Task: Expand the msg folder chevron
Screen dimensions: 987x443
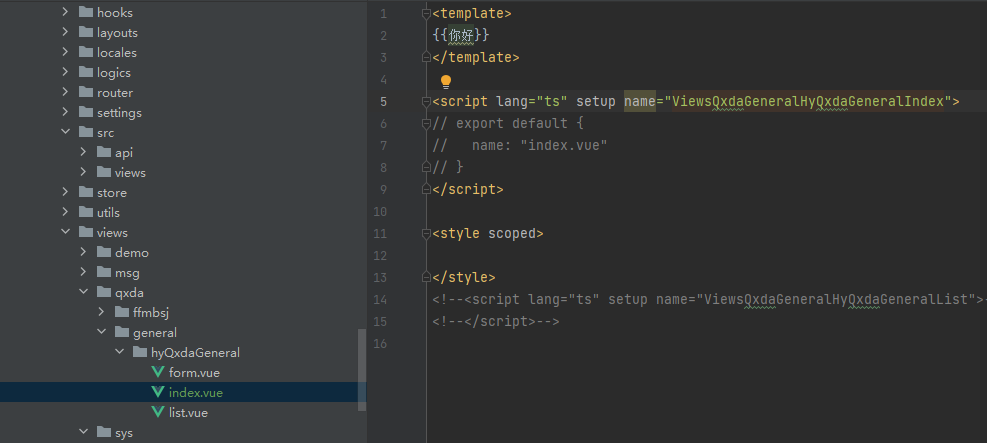Action: click(83, 272)
